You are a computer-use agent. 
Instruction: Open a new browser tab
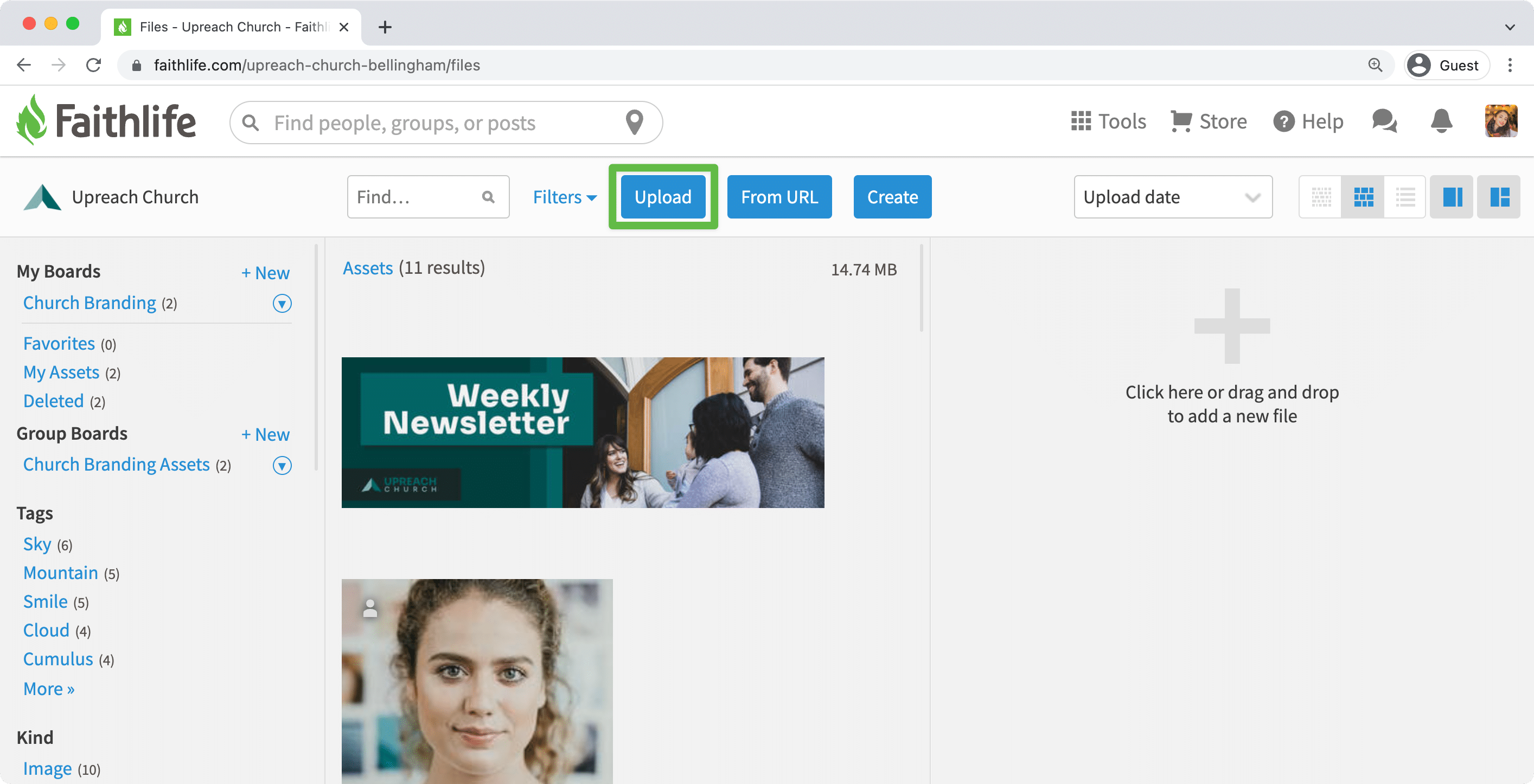(x=385, y=27)
